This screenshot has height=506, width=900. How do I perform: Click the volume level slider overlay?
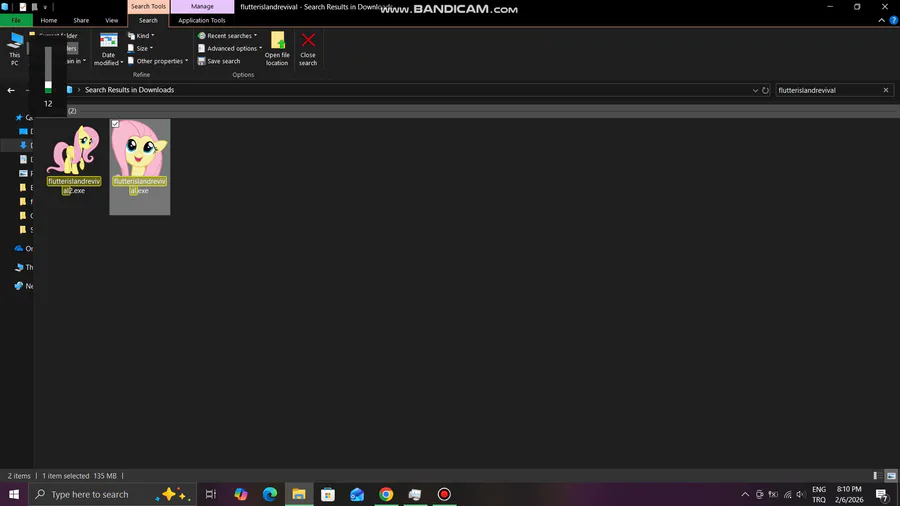[48, 70]
